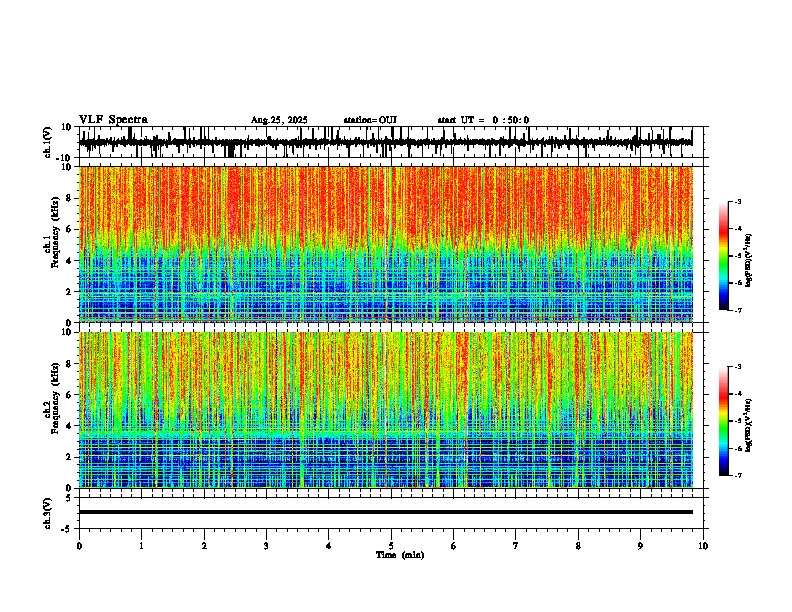Click the "-7" tick on ch.1 color bar

(x=737, y=310)
